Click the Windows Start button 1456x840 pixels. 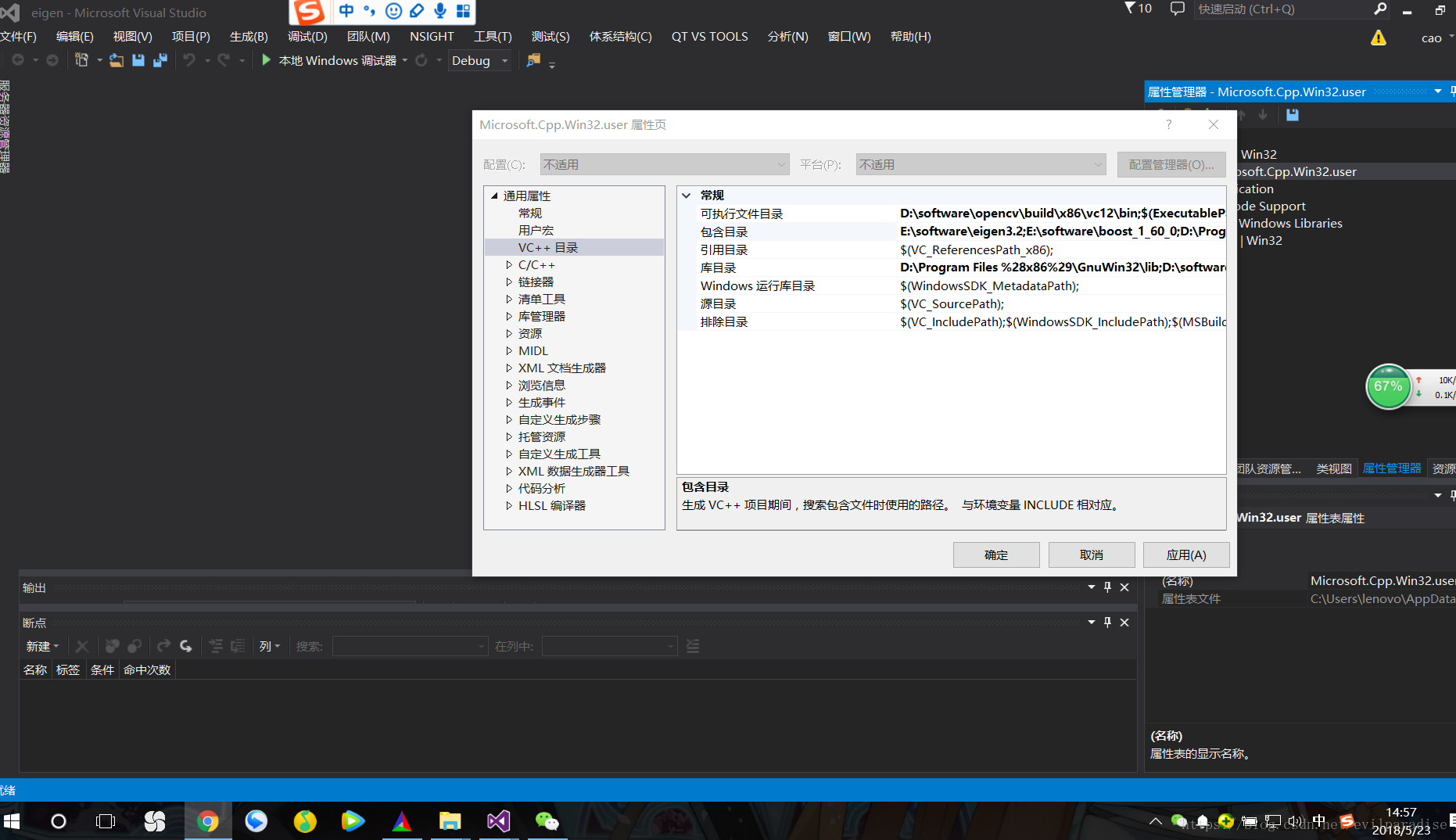(12, 820)
